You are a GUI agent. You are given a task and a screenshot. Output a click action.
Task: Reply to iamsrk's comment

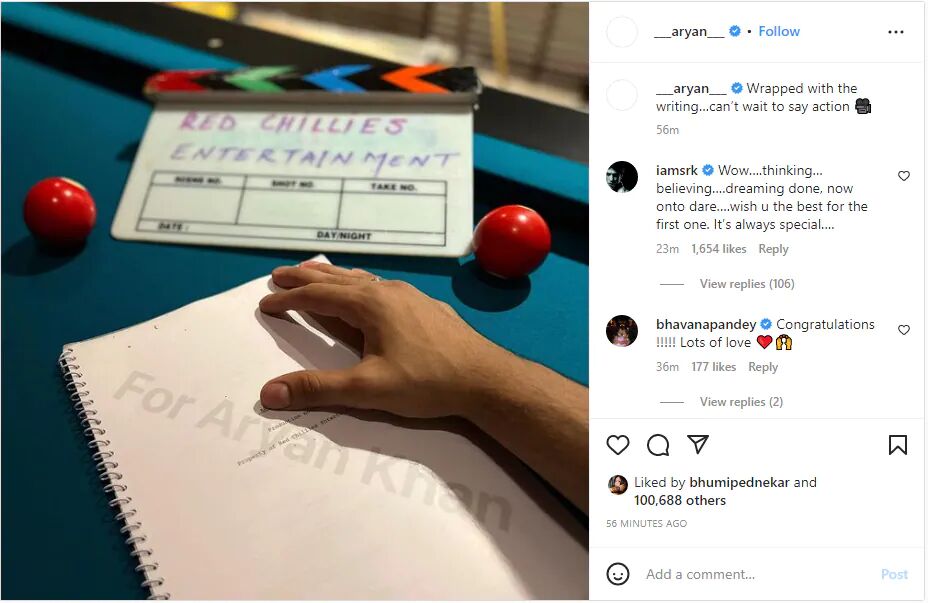pyautogui.click(x=773, y=249)
